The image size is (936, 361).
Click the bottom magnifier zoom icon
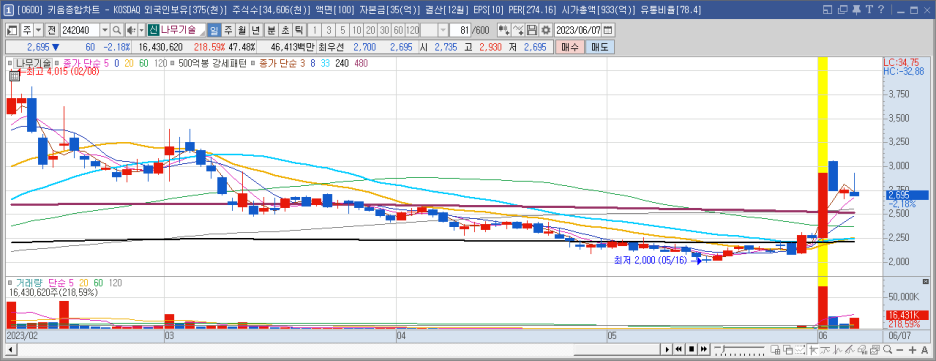888,350
